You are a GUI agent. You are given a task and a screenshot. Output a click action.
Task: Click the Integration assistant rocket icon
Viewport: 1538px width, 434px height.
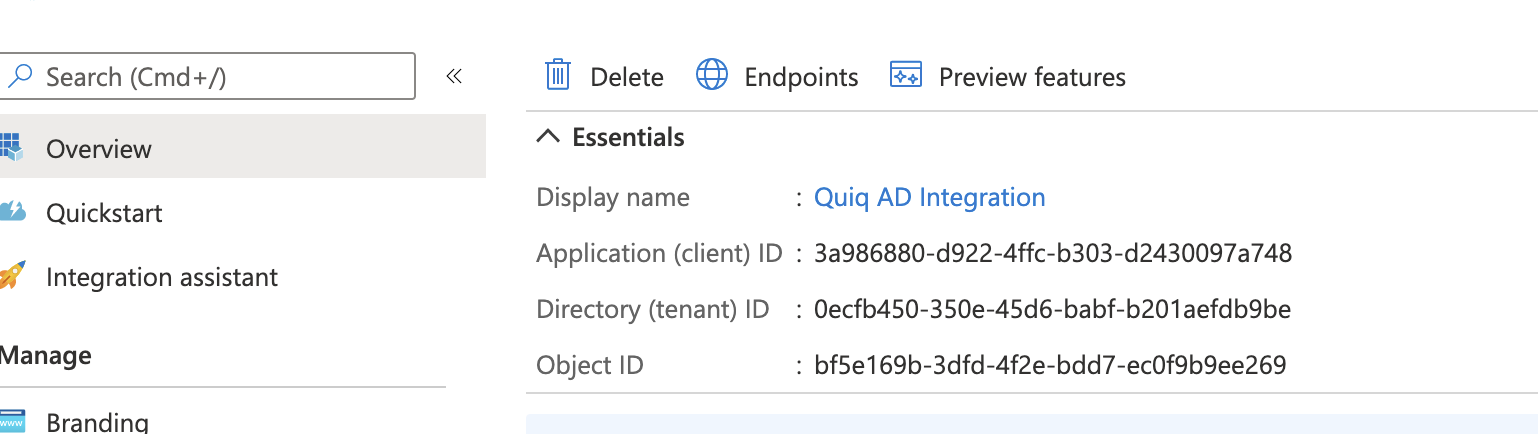click(x=12, y=275)
